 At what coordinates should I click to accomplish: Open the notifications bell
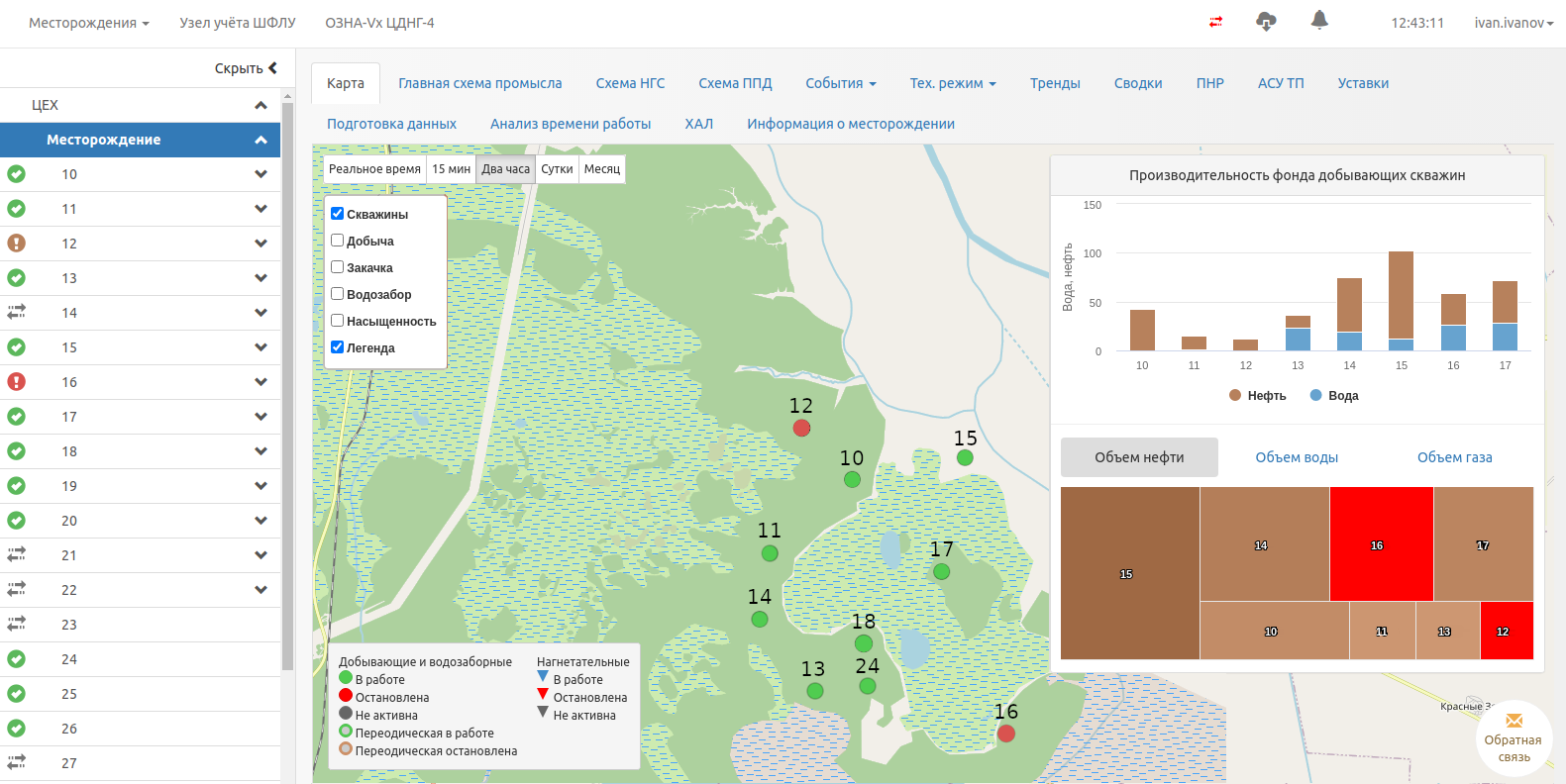pyautogui.click(x=1319, y=21)
